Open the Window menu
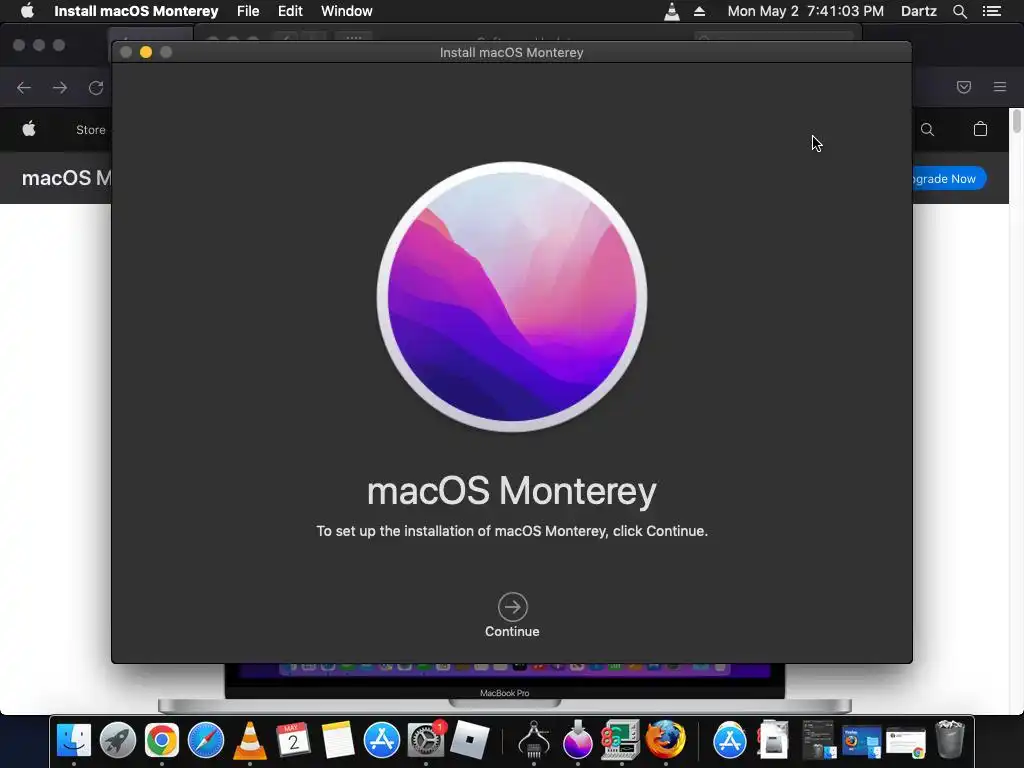Viewport: 1024px width, 768px height. (x=347, y=11)
